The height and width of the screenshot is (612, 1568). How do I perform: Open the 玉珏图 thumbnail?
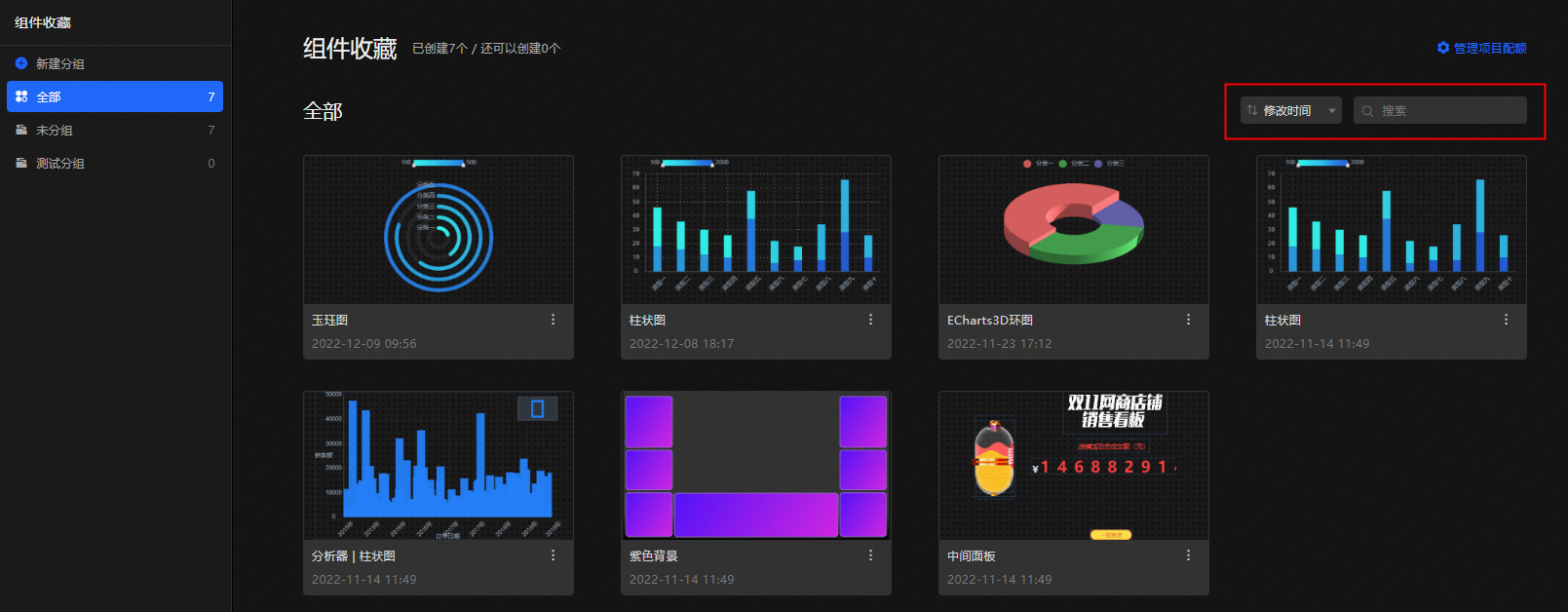click(439, 230)
